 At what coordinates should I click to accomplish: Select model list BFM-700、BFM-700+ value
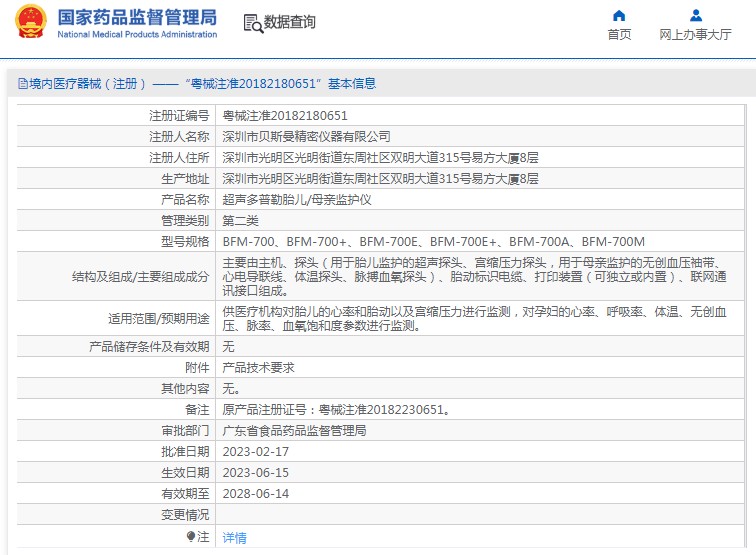click(x=433, y=242)
